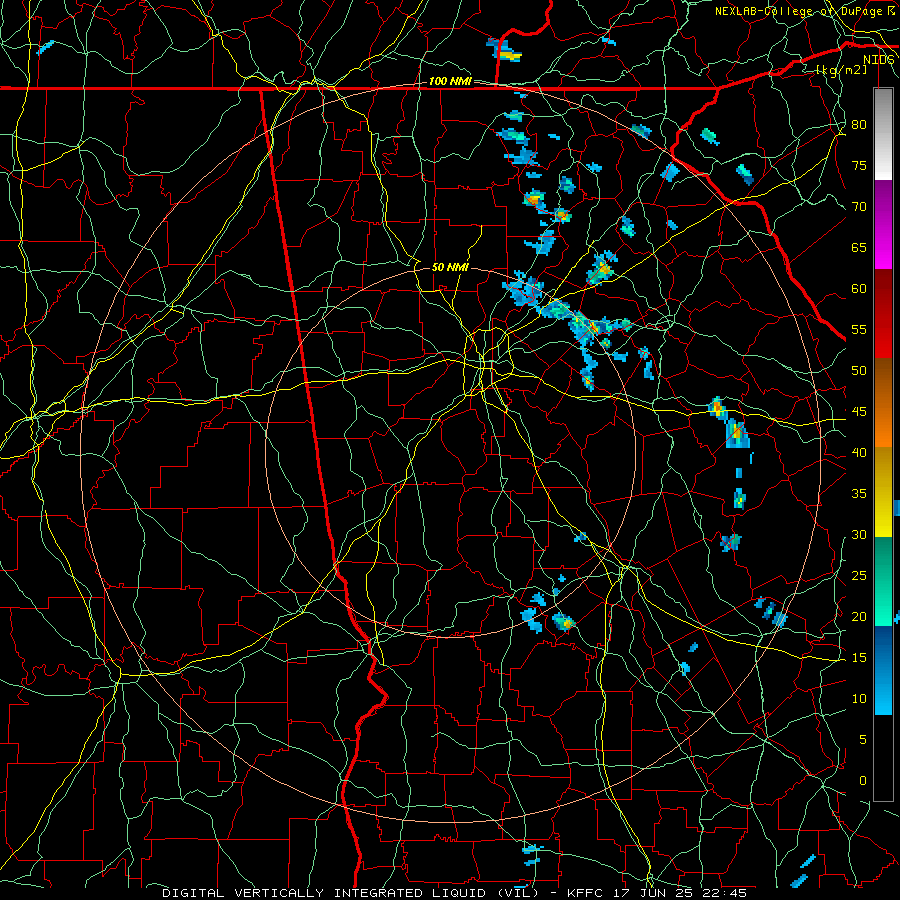Pick the white-gray top segment of the VIL legend
Screen dimensions: 900x900
tap(883, 134)
